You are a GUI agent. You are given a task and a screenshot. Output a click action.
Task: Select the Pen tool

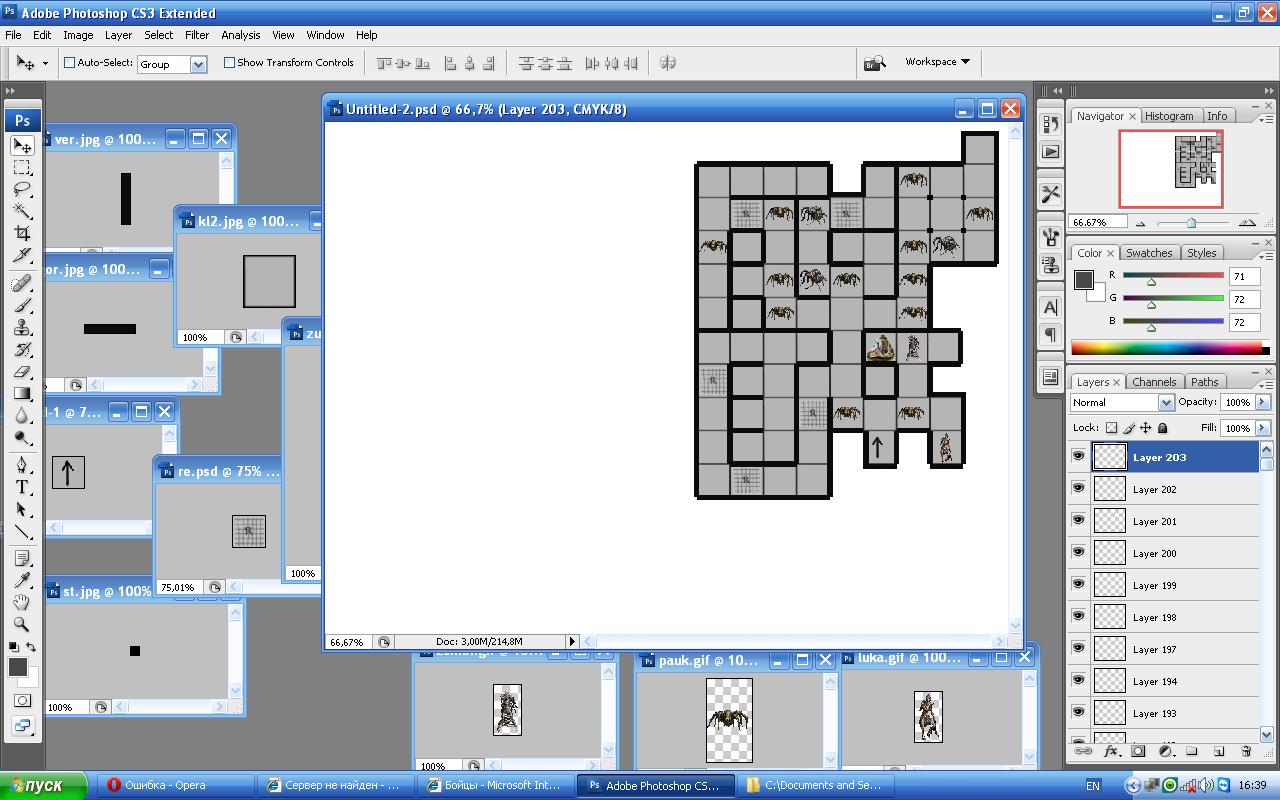click(x=22, y=465)
